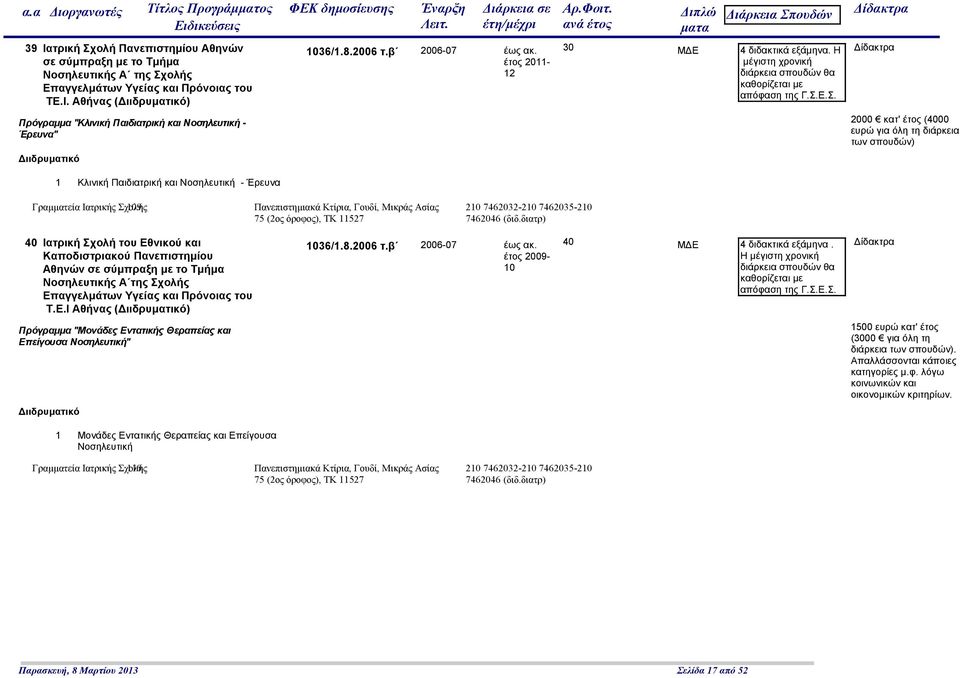Click the 'Διπλώματα' column header
This screenshot has height=678, width=960.
pyautogui.click(x=697, y=20)
